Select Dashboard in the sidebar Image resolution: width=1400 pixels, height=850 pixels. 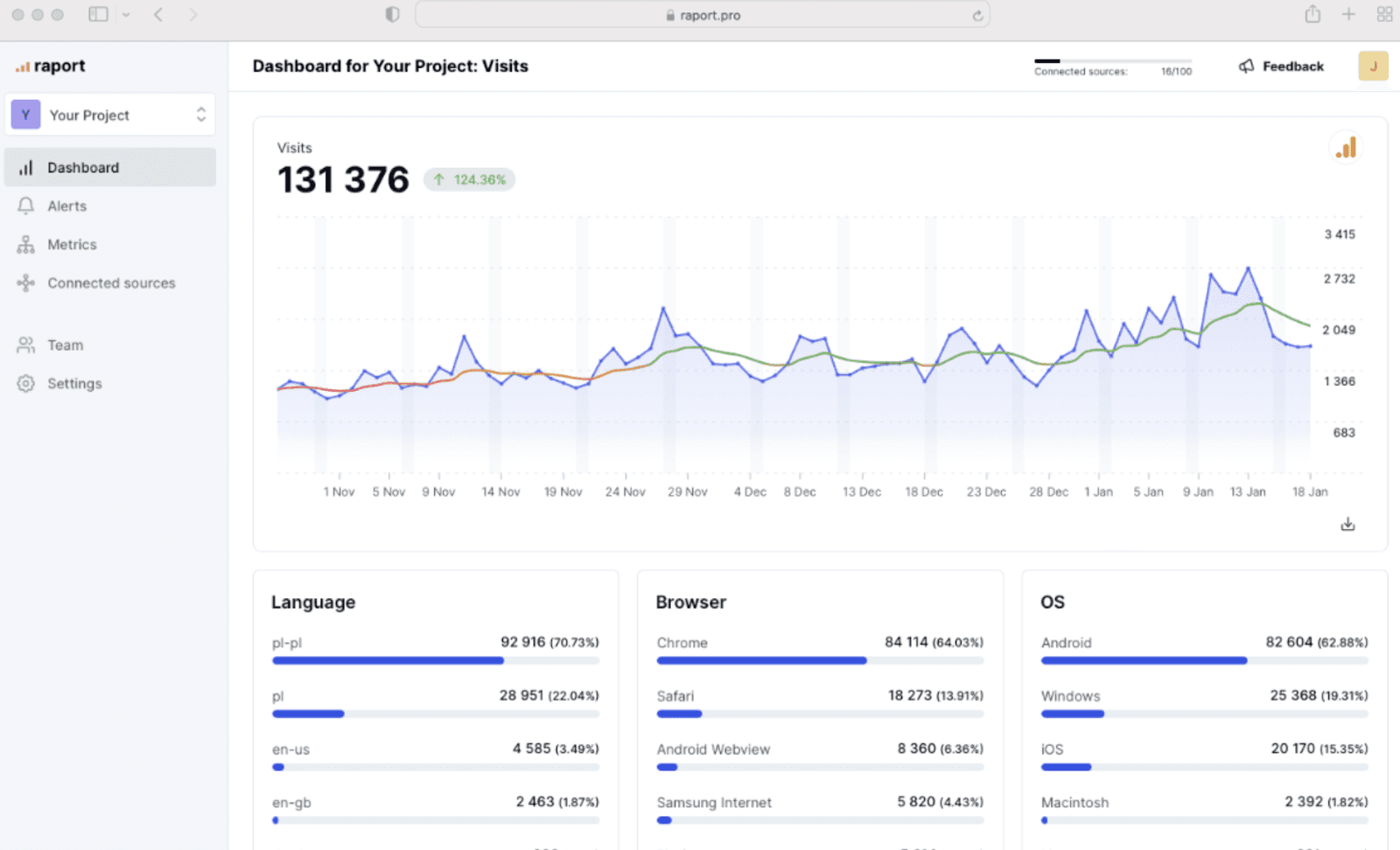point(110,167)
